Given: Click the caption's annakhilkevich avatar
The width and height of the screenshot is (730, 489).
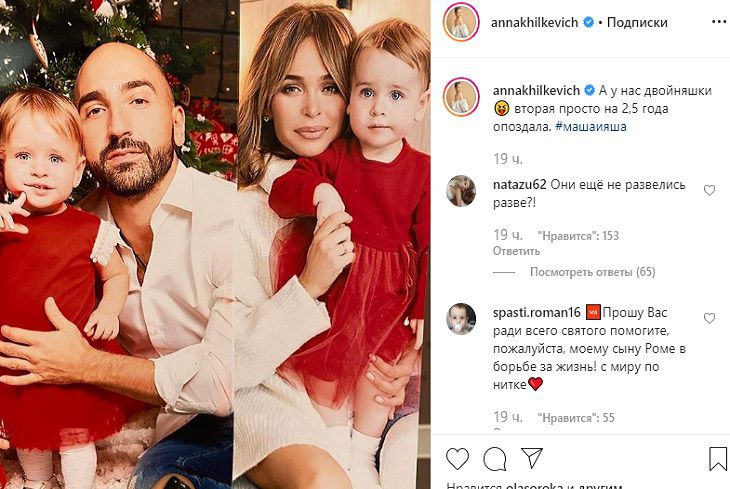Looking at the screenshot, I should pos(461,97).
